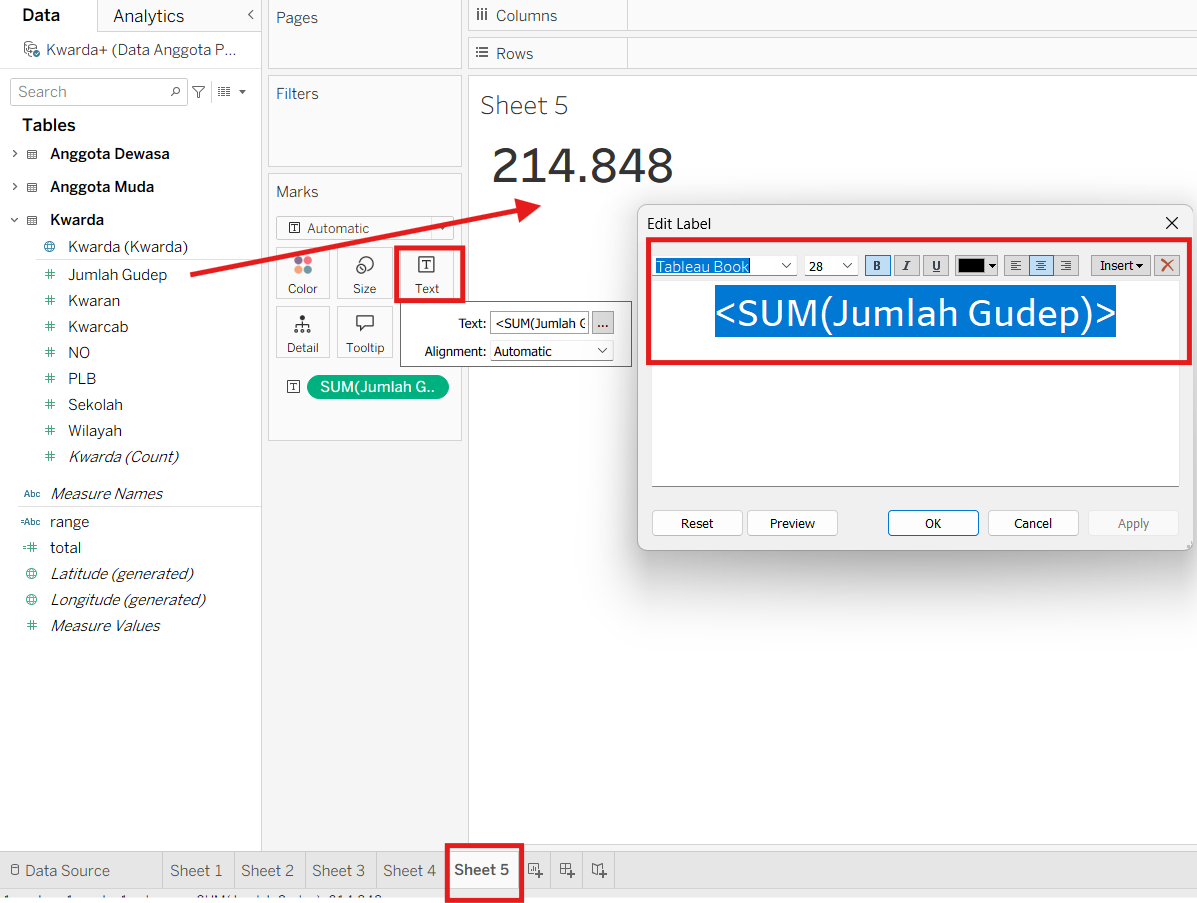Select the <SUM(Jumlah Gudep)> label text
The width and height of the screenshot is (1197, 903).
[x=915, y=311]
